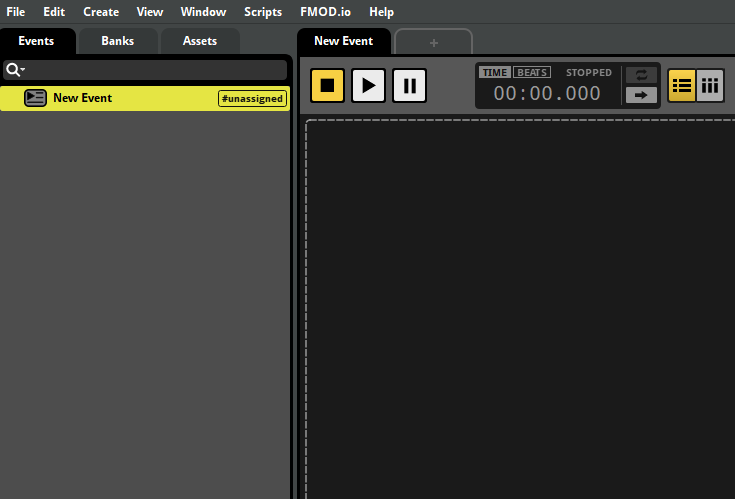This screenshot has height=499, width=735.
Task: Click the STOPPED status label
Action: coord(589,73)
